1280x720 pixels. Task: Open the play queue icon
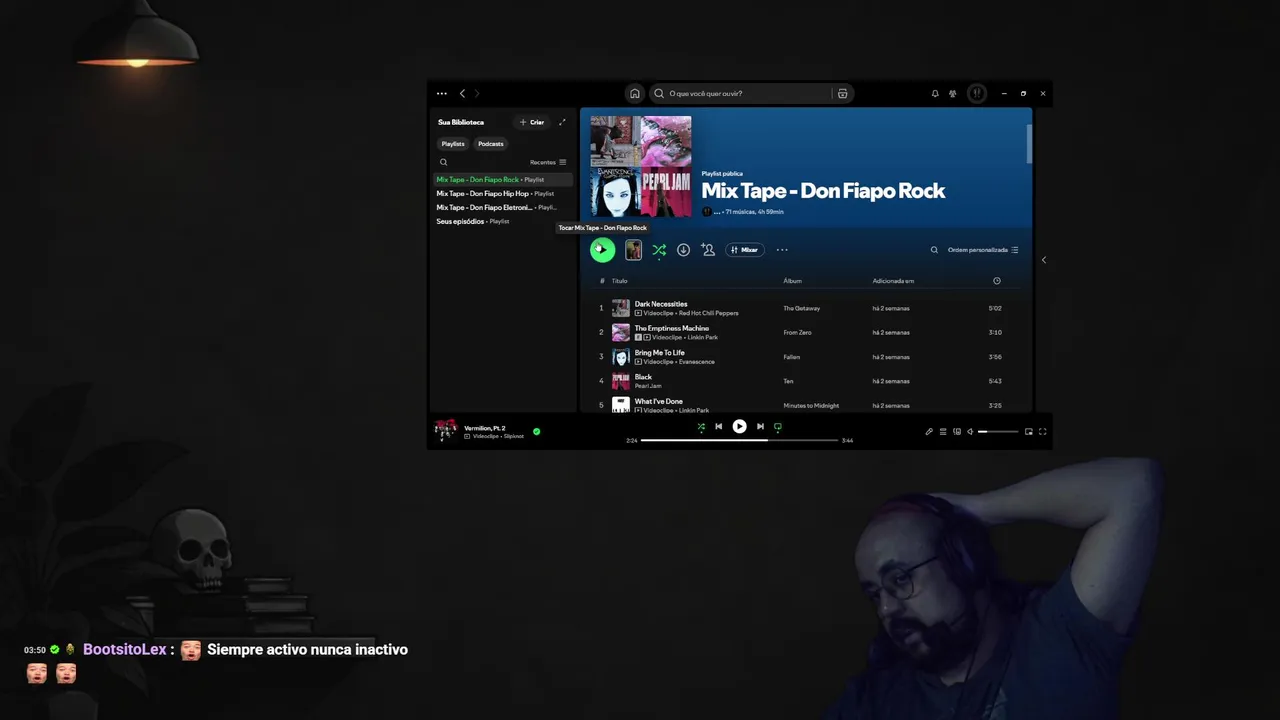point(943,432)
